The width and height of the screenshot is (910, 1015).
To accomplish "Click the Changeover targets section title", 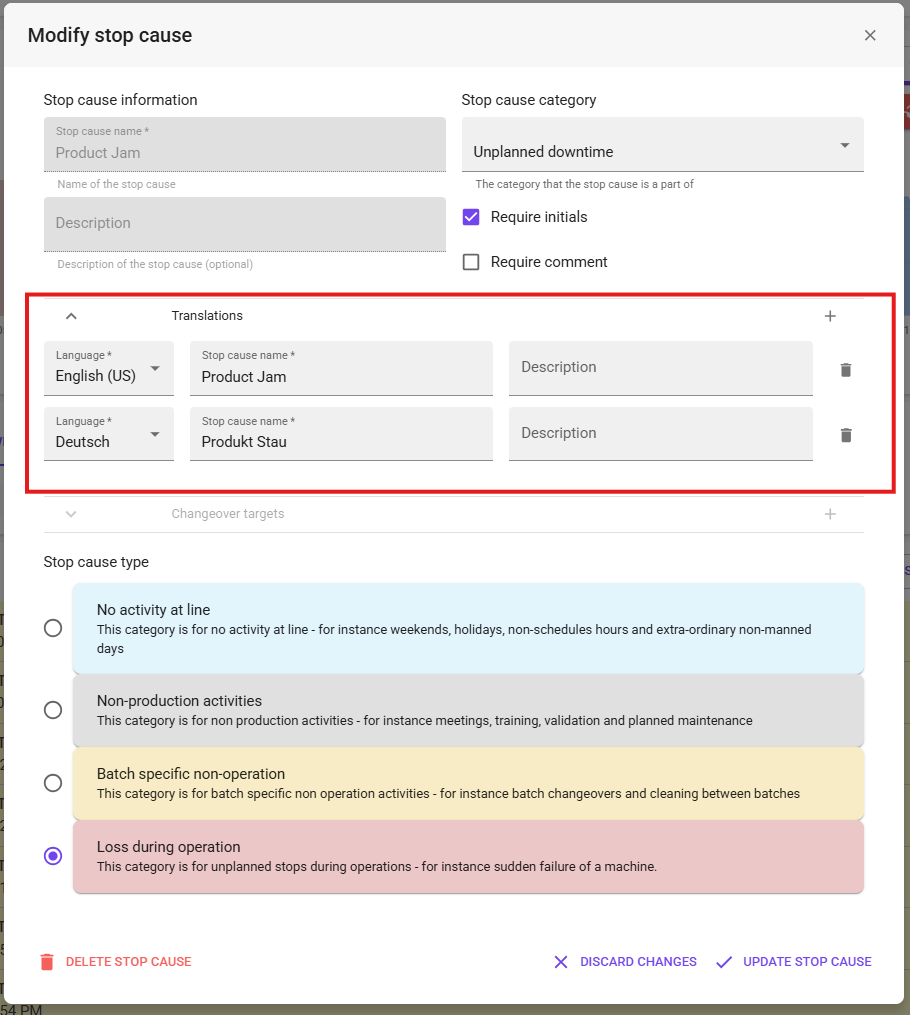I will [228, 514].
